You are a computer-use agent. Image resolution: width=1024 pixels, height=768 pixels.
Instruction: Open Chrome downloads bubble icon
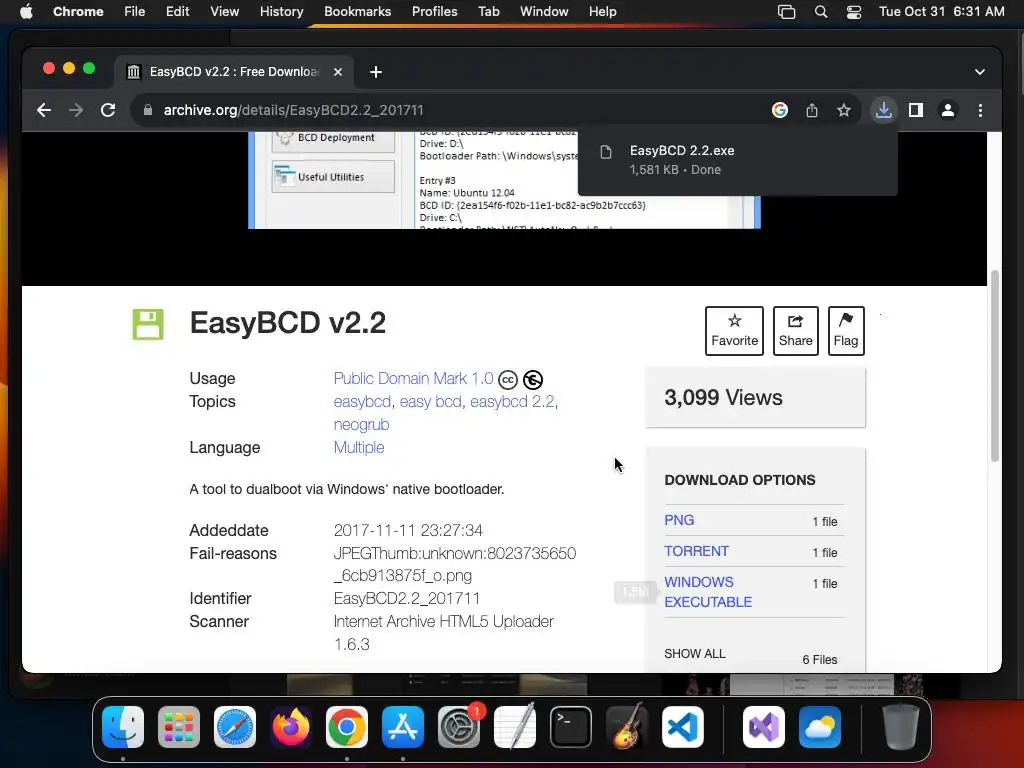point(884,110)
